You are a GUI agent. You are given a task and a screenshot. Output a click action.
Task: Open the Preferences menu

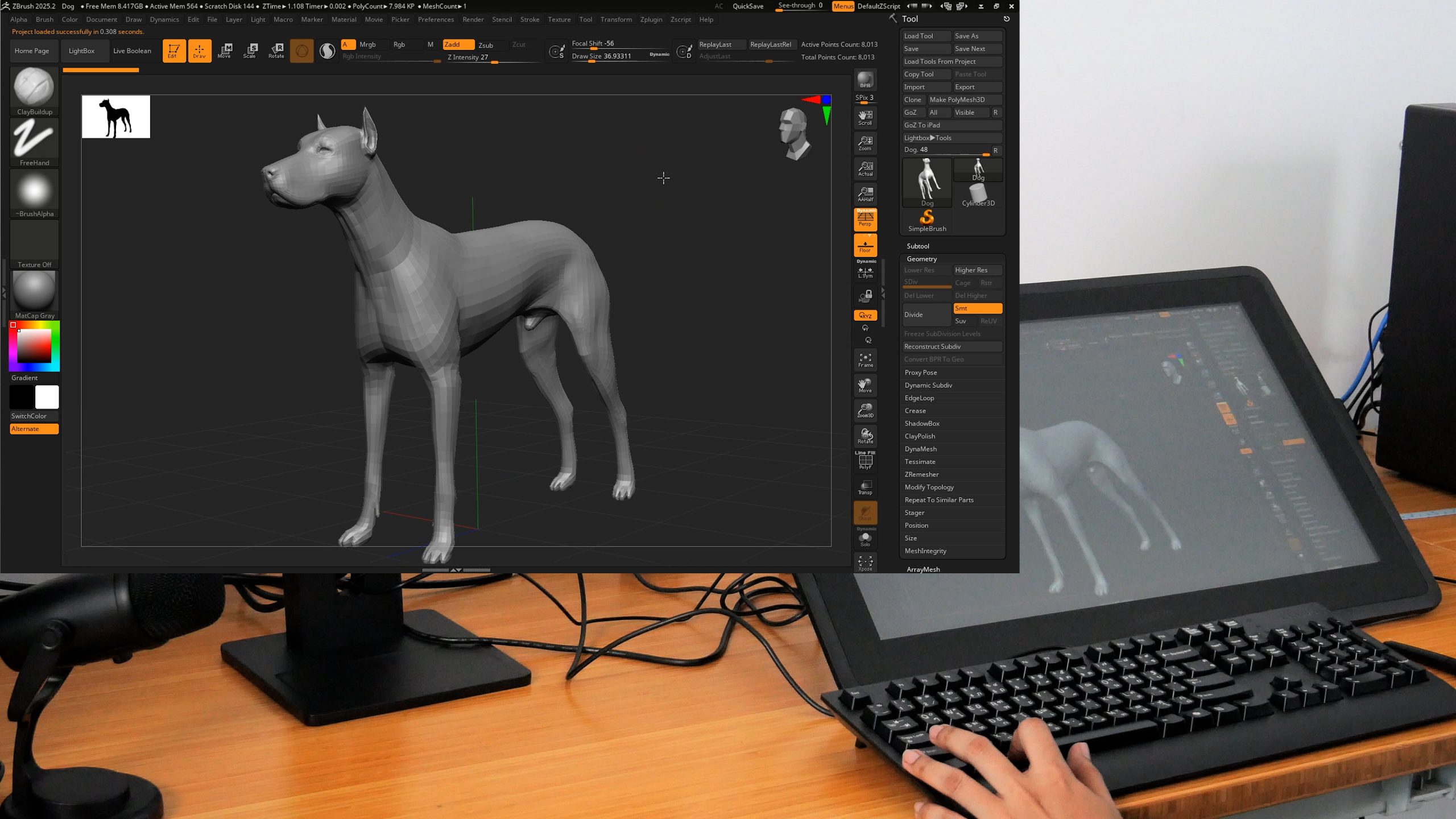[x=436, y=19]
